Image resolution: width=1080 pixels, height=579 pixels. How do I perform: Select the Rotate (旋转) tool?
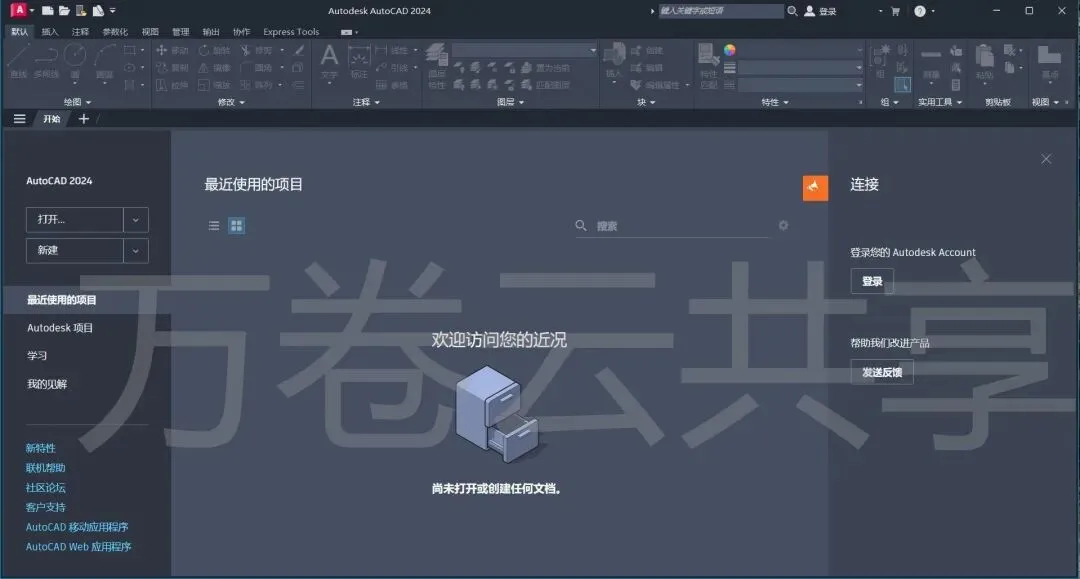pyautogui.click(x=214, y=50)
